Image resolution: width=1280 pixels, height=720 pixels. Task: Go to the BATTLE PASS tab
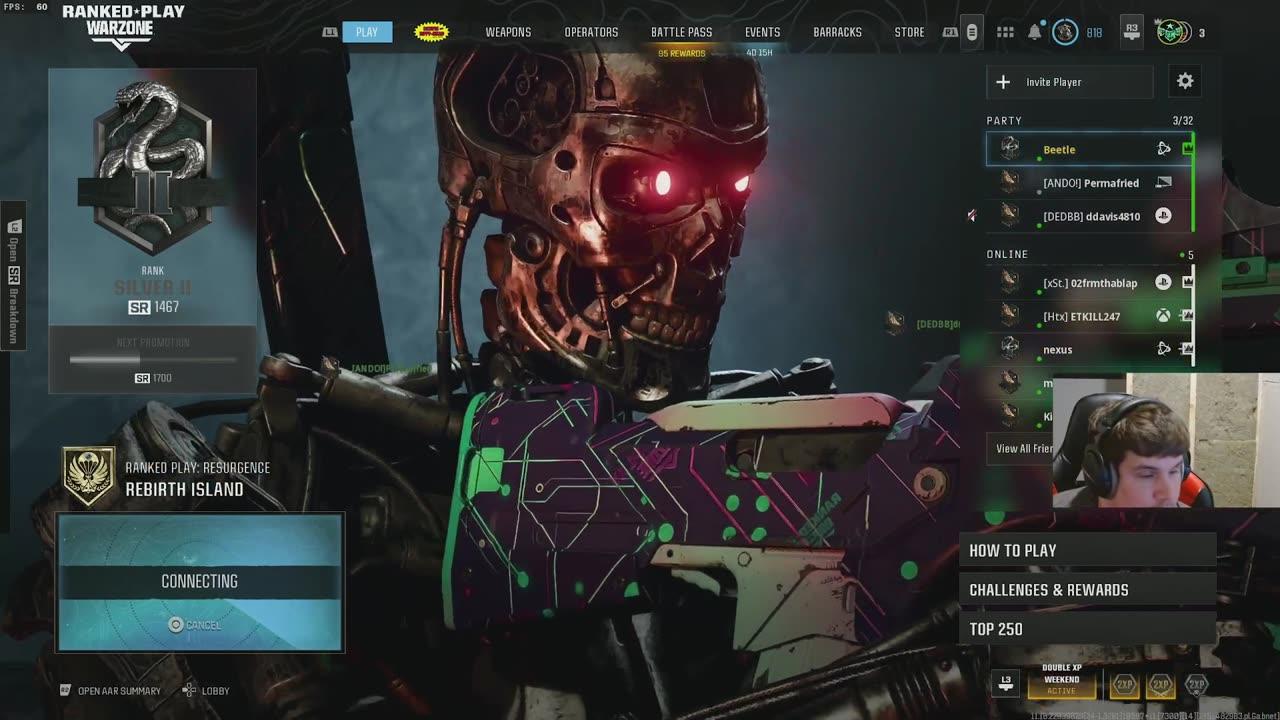point(681,32)
